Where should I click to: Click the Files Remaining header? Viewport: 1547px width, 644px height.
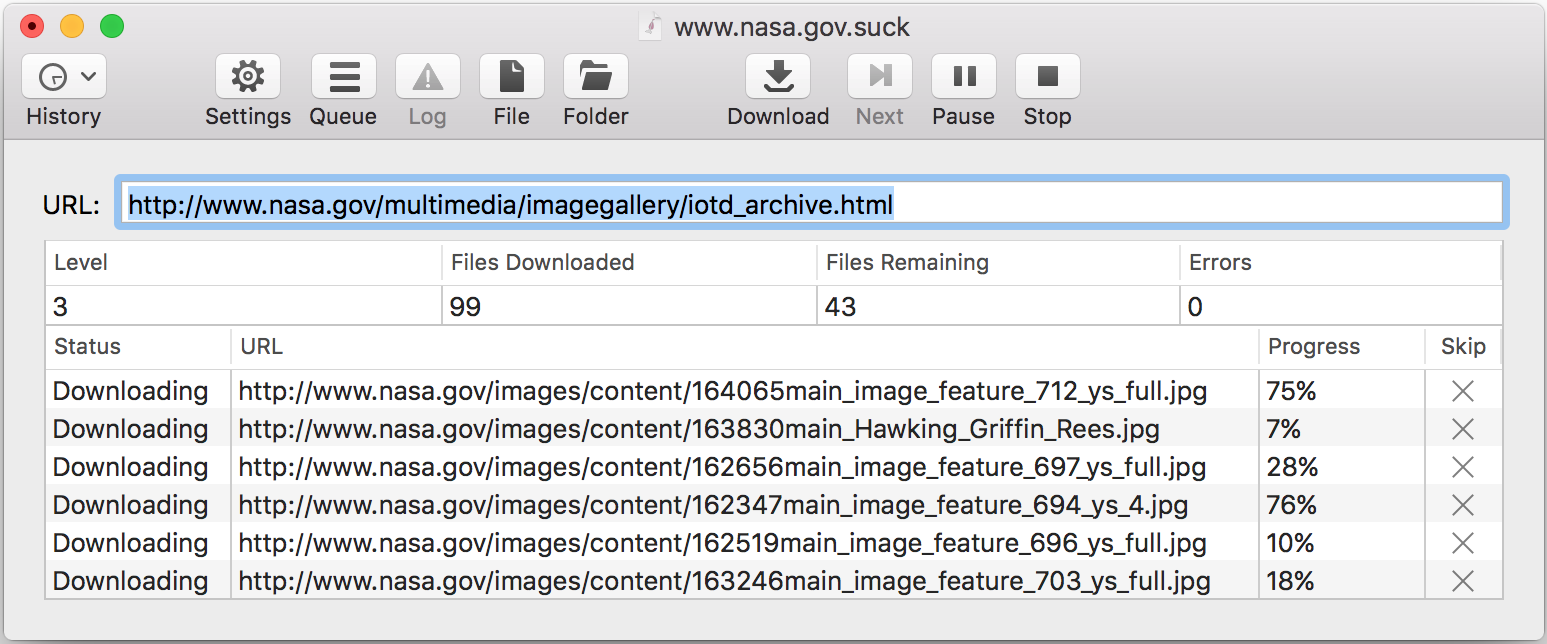click(x=998, y=263)
